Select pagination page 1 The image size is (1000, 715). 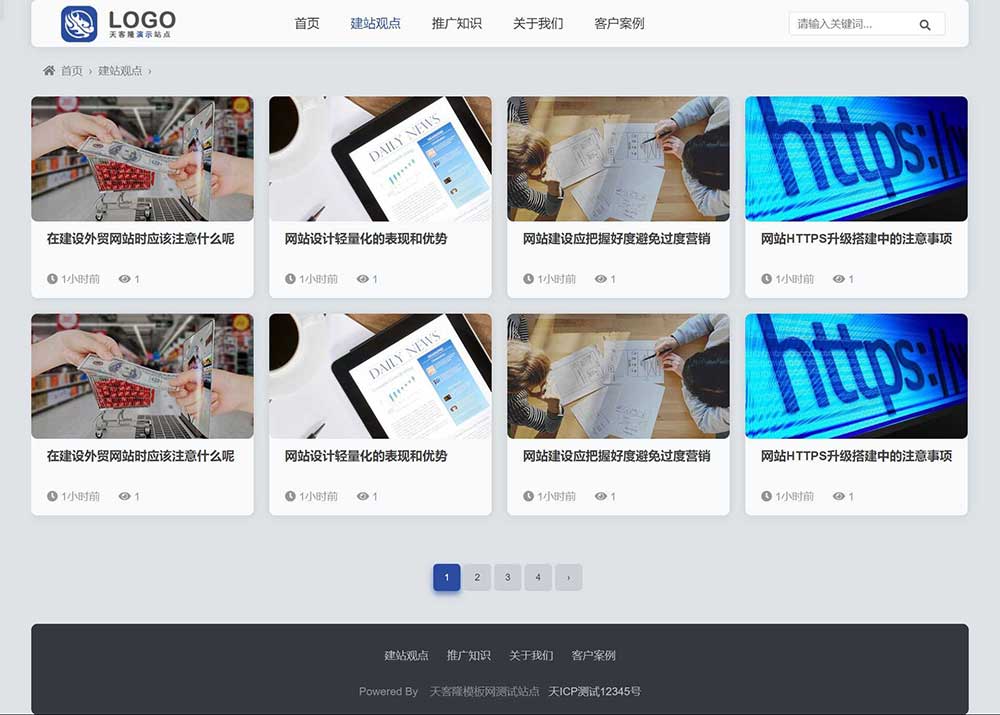tap(446, 577)
